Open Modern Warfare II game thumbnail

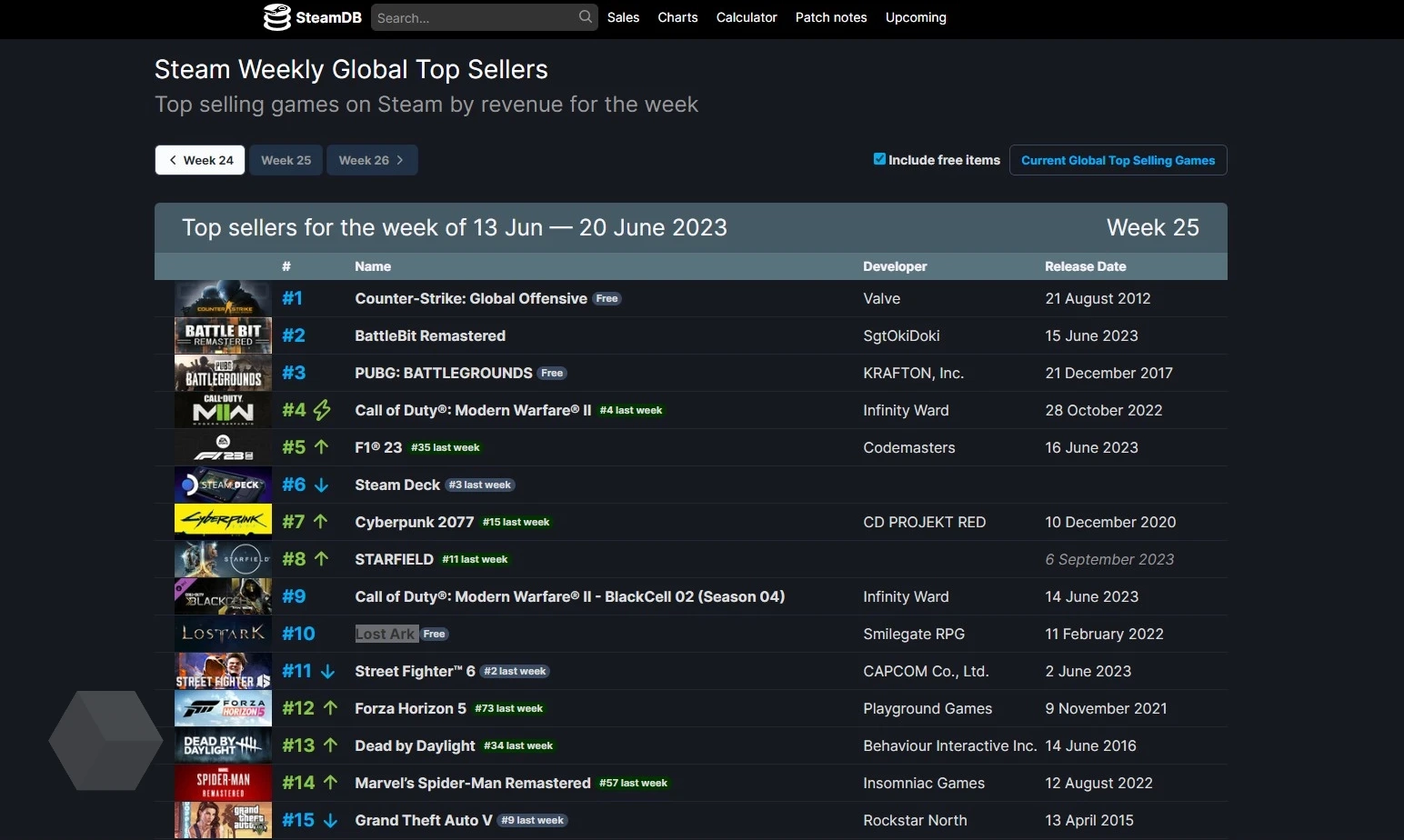tap(223, 410)
